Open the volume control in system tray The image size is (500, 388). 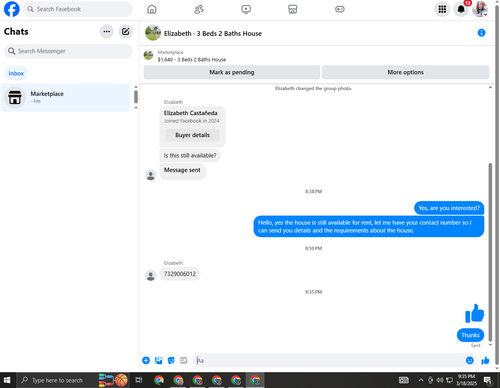pos(440,380)
